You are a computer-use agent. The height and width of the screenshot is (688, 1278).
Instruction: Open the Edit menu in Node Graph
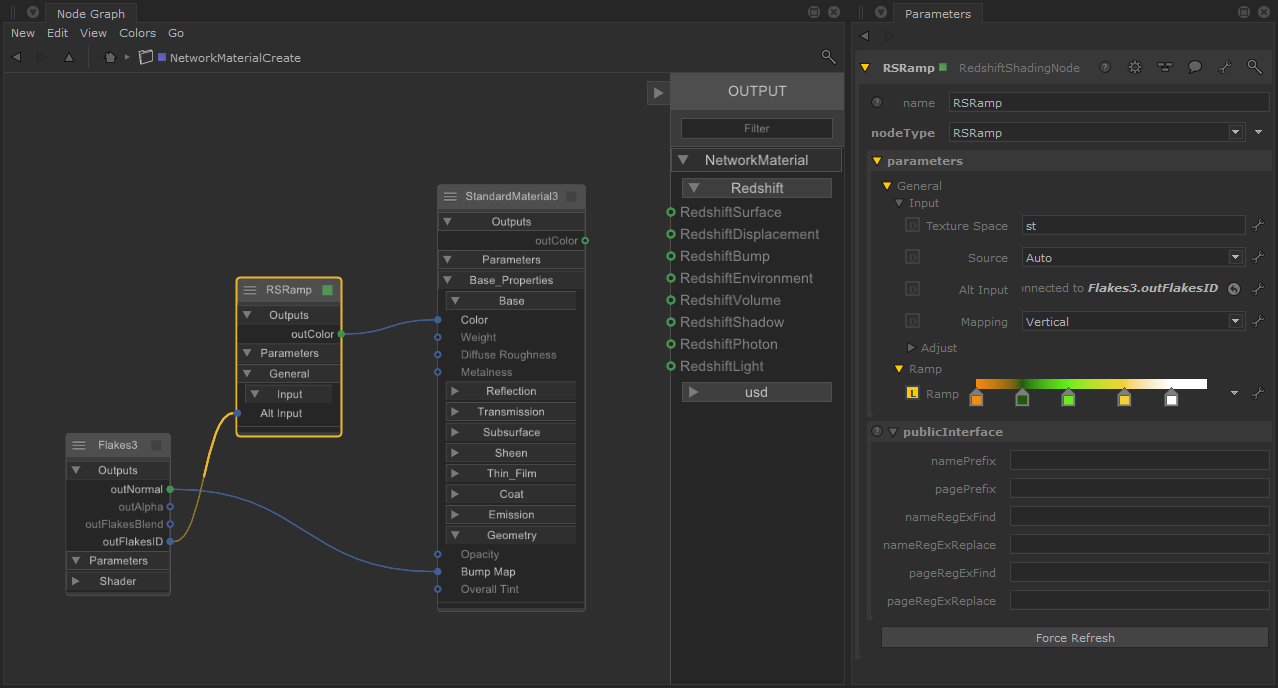(57, 33)
